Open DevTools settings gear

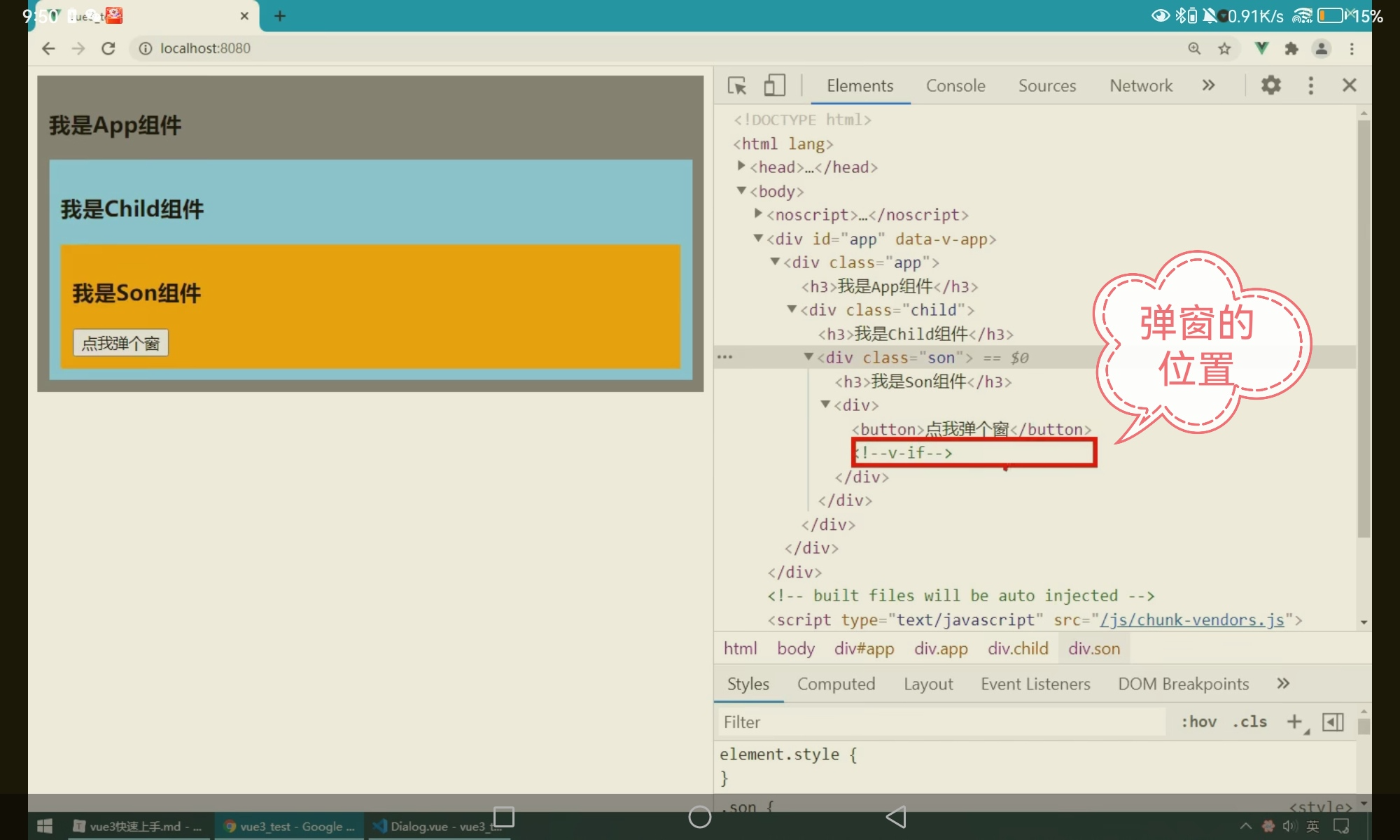(x=1270, y=85)
